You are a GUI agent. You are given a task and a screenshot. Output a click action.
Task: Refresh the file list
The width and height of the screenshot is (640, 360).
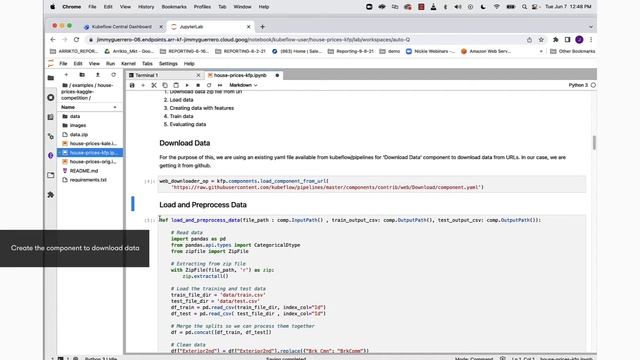tap(113, 75)
